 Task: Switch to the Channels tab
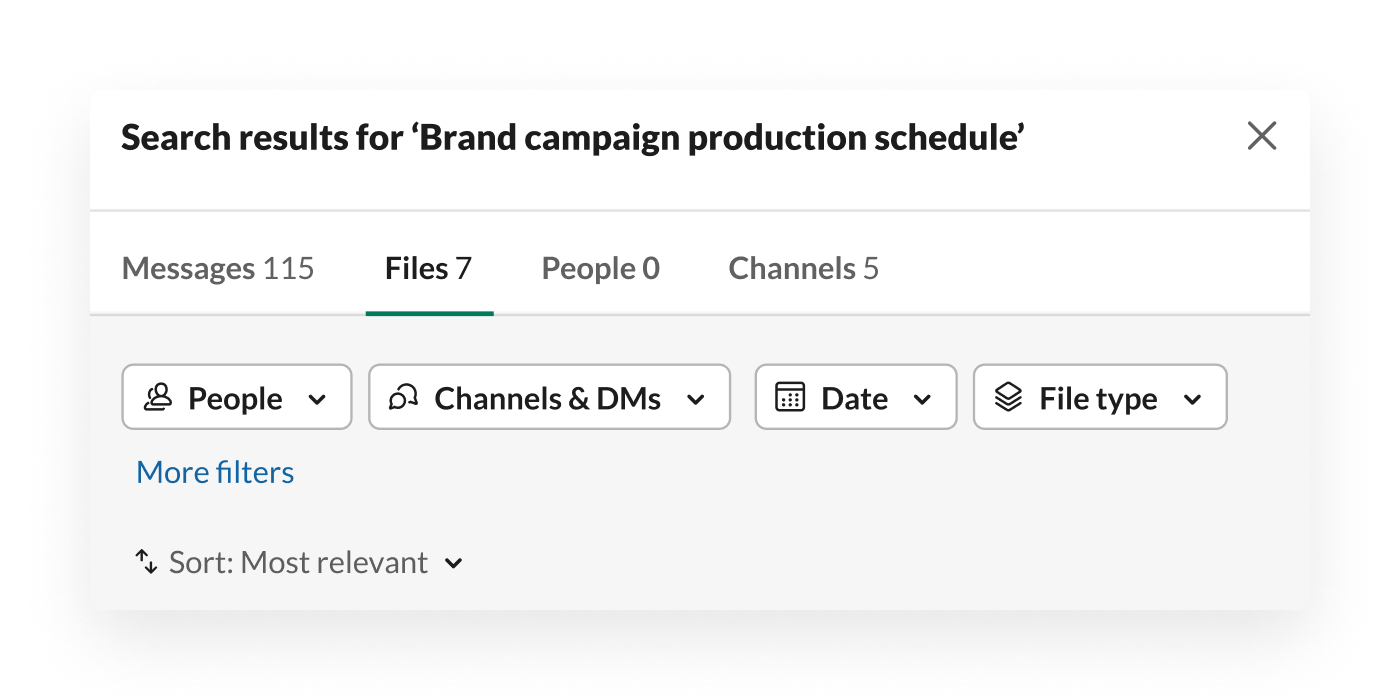tap(803, 268)
